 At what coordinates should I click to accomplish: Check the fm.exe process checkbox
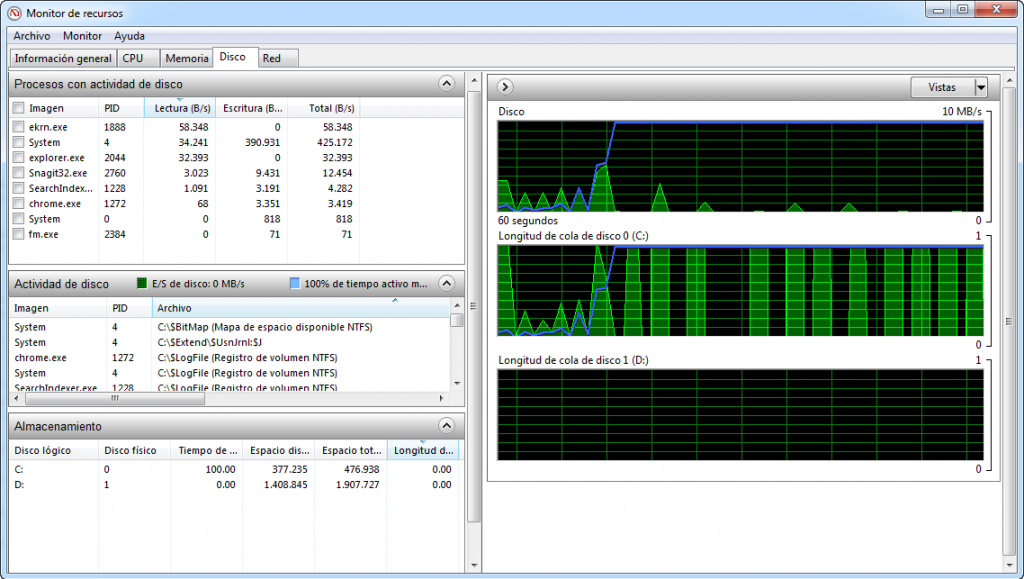point(18,234)
